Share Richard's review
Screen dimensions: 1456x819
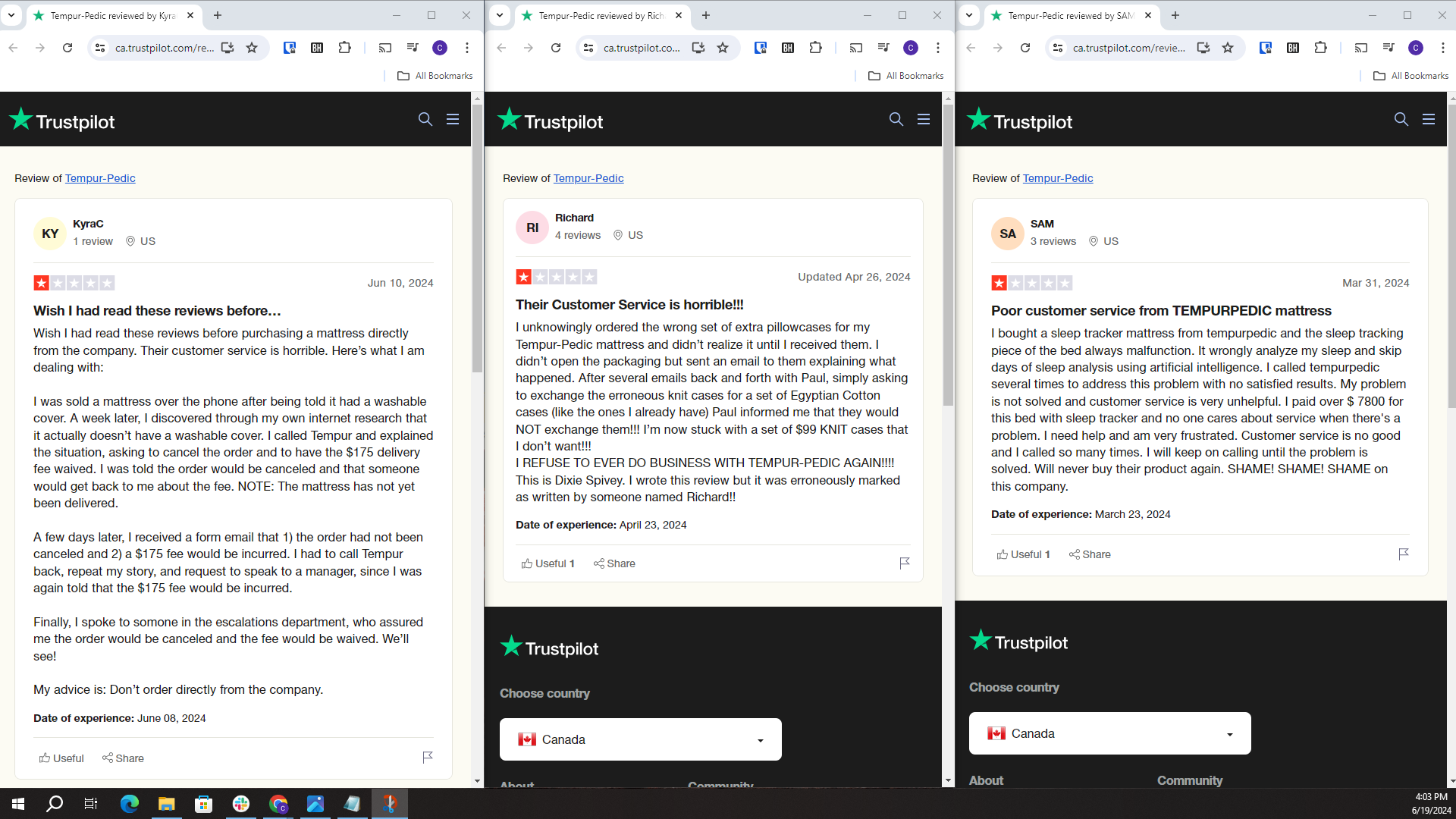tap(614, 563)
